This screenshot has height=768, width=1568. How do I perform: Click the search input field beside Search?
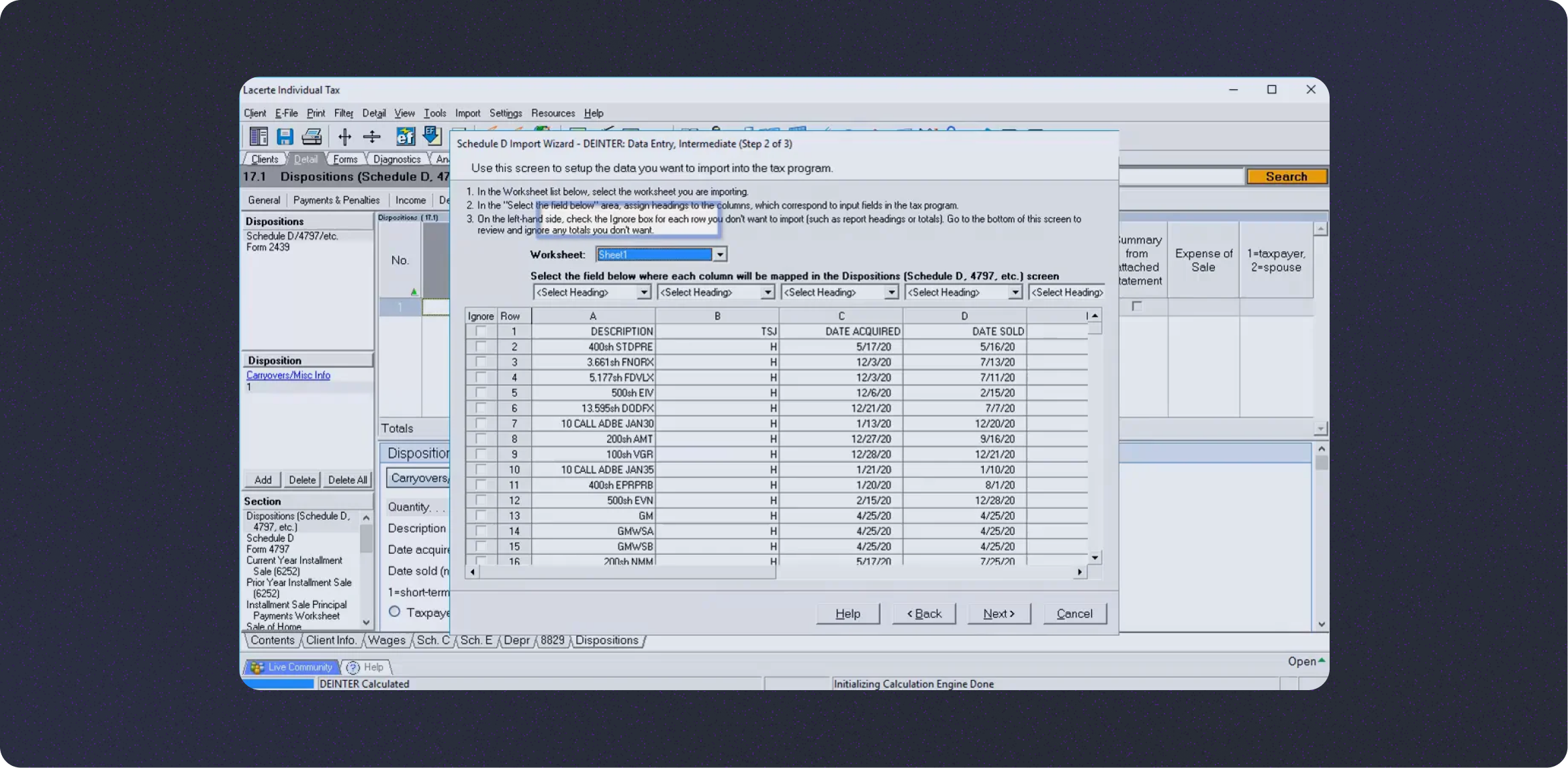(1181, 177)
